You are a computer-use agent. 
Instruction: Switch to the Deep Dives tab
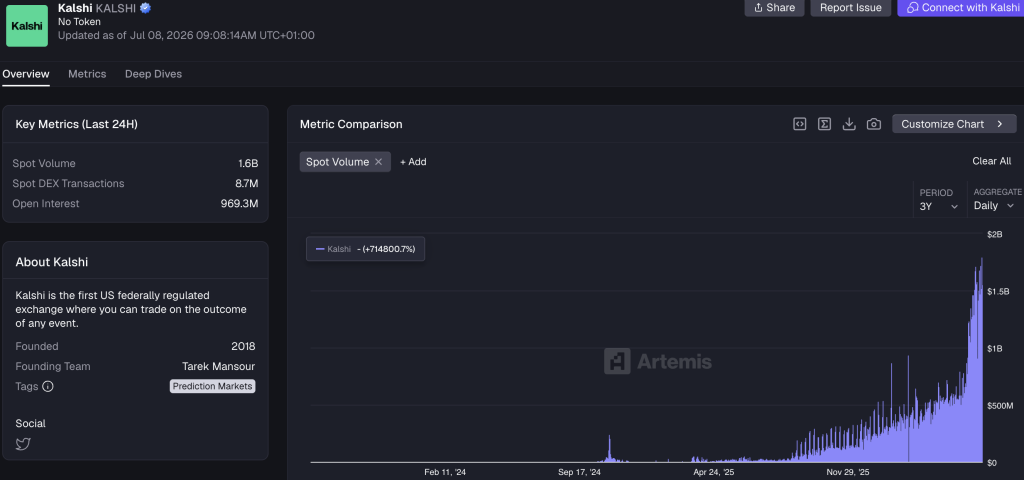153,74
